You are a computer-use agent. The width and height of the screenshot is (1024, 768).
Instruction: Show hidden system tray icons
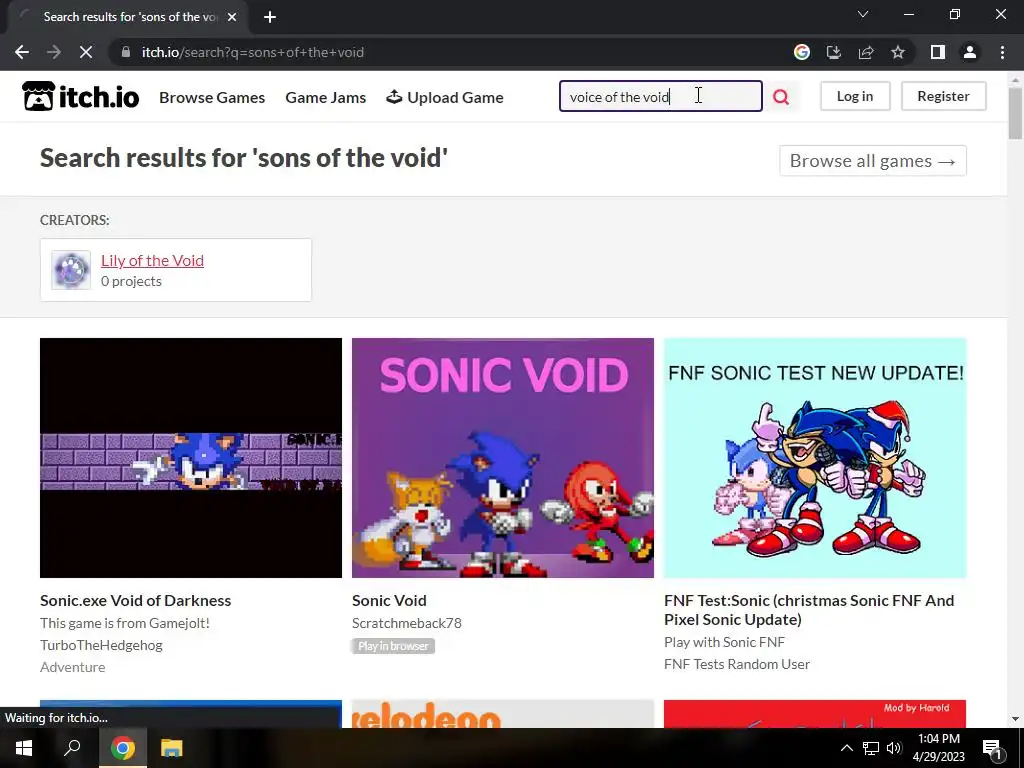pyautogui.click(x=846, y=748)
